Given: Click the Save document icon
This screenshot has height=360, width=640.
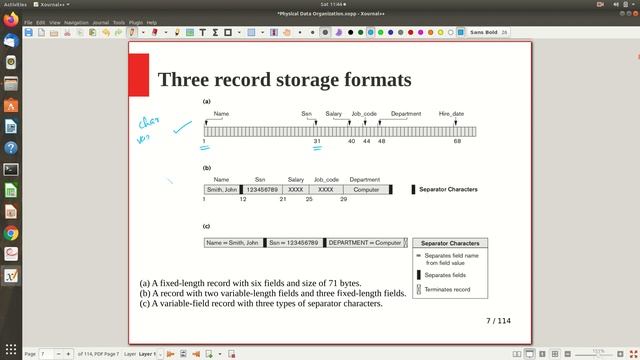Looking at the screenshot, I should click(29, 33).
